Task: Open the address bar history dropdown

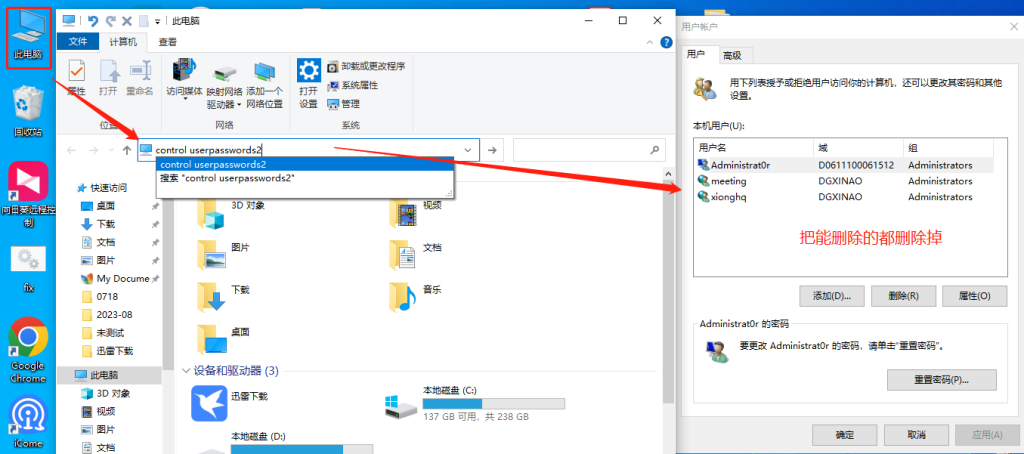Action: pos(468,150)
